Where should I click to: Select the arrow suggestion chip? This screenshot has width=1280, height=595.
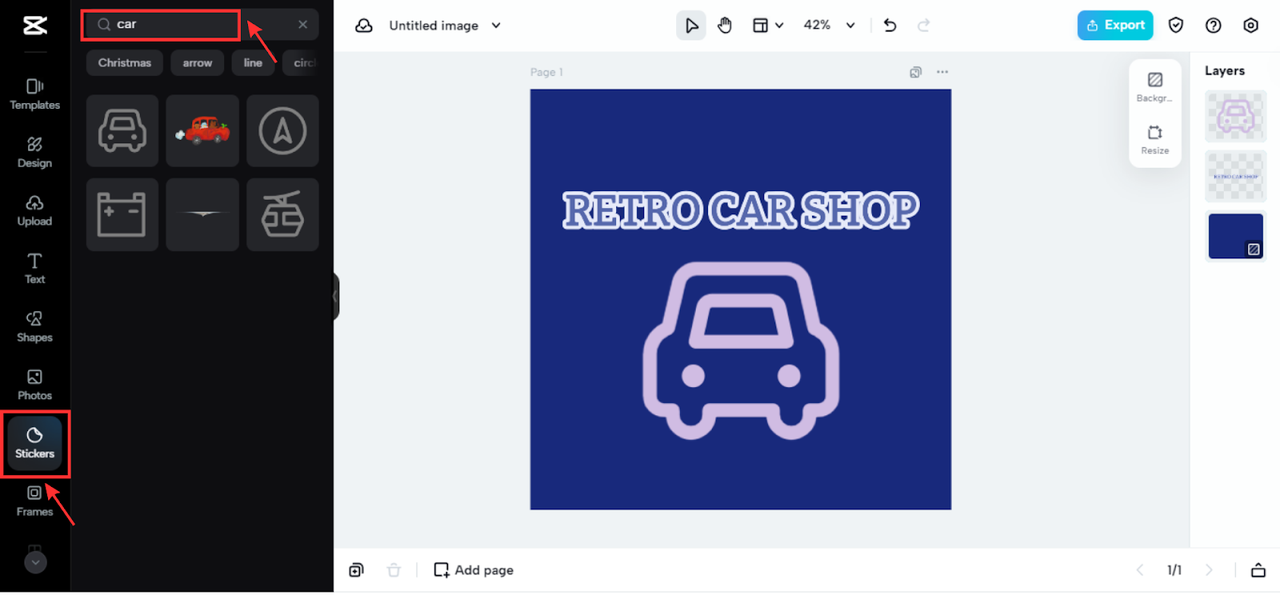tap(198, 62)
